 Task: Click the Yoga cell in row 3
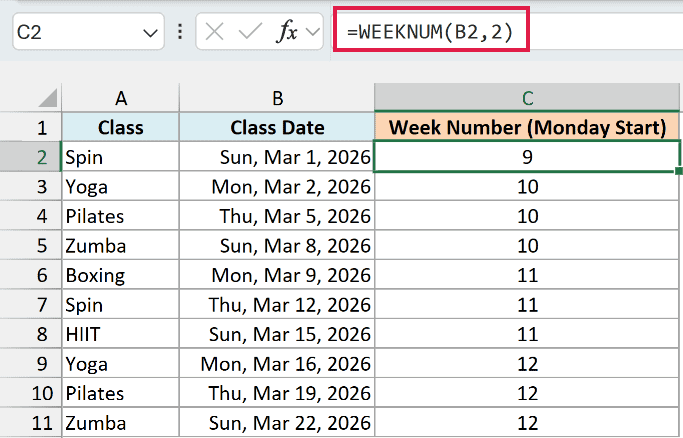121,186
